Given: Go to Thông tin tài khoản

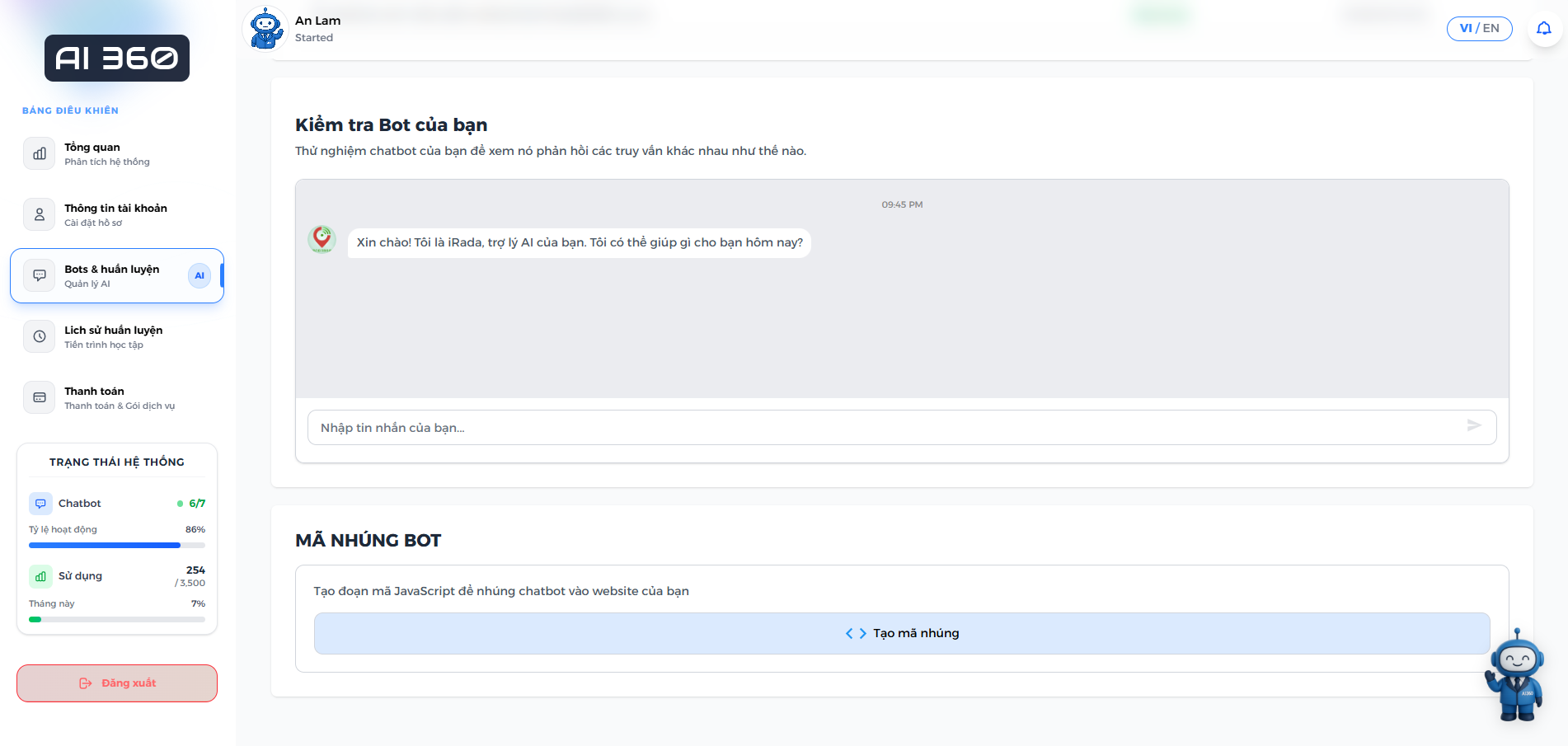Looking at the screenshot, I should point(117,215).
